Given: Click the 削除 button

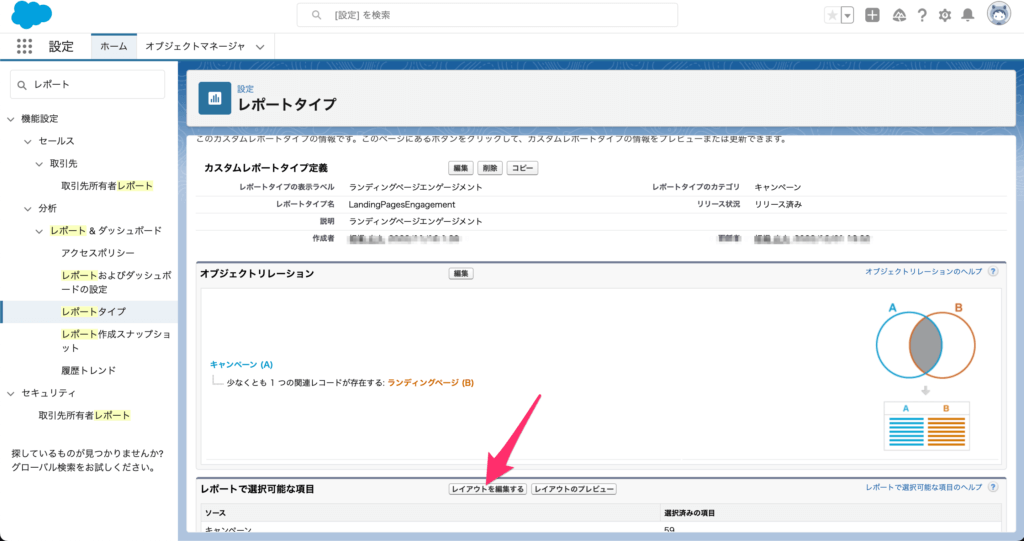Looking at the screenshot, I should click(x=490, y=168).
